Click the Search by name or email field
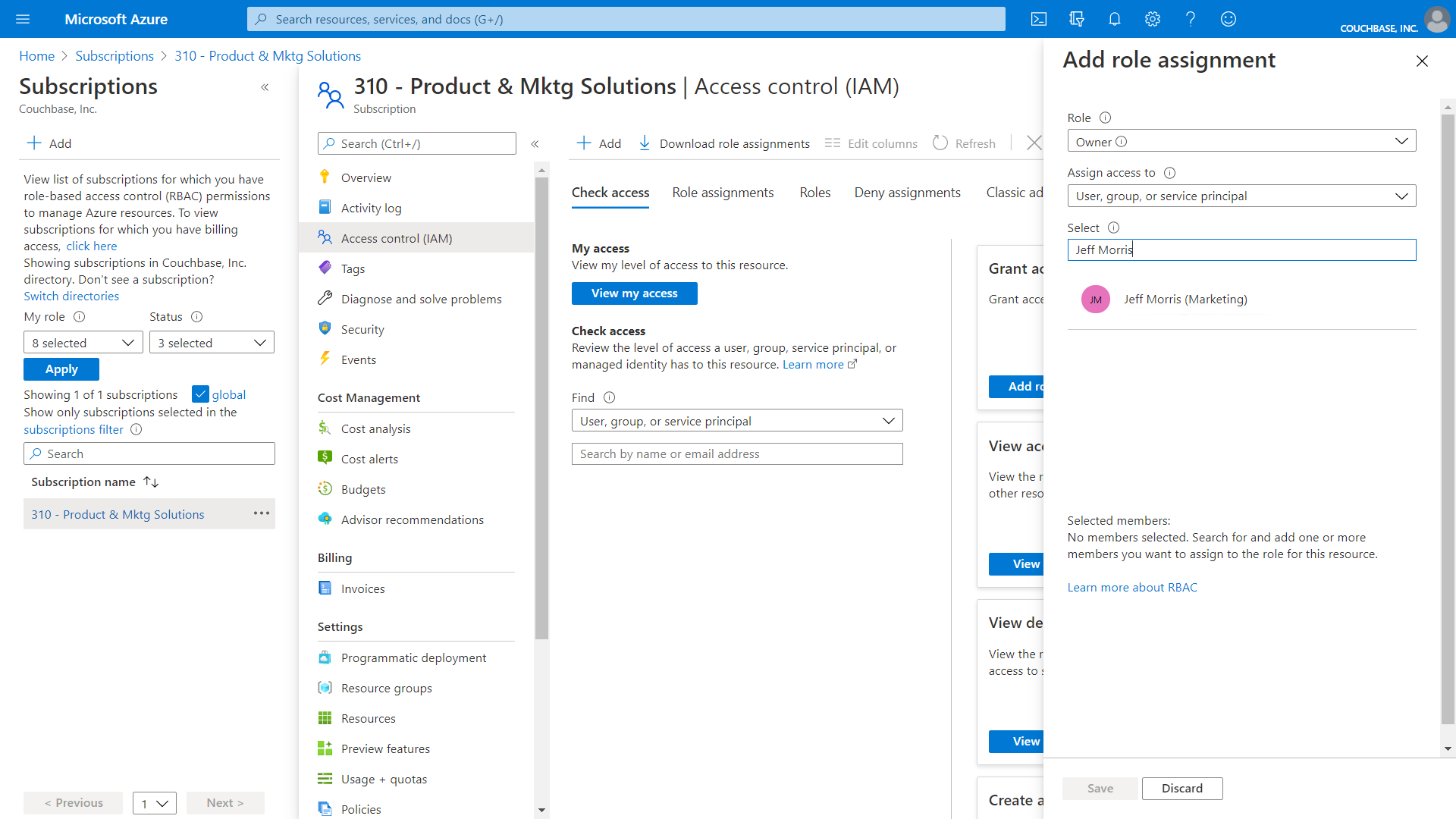Image resolution: width=1456 pixels, height=819 pixels. click(736, 453)
